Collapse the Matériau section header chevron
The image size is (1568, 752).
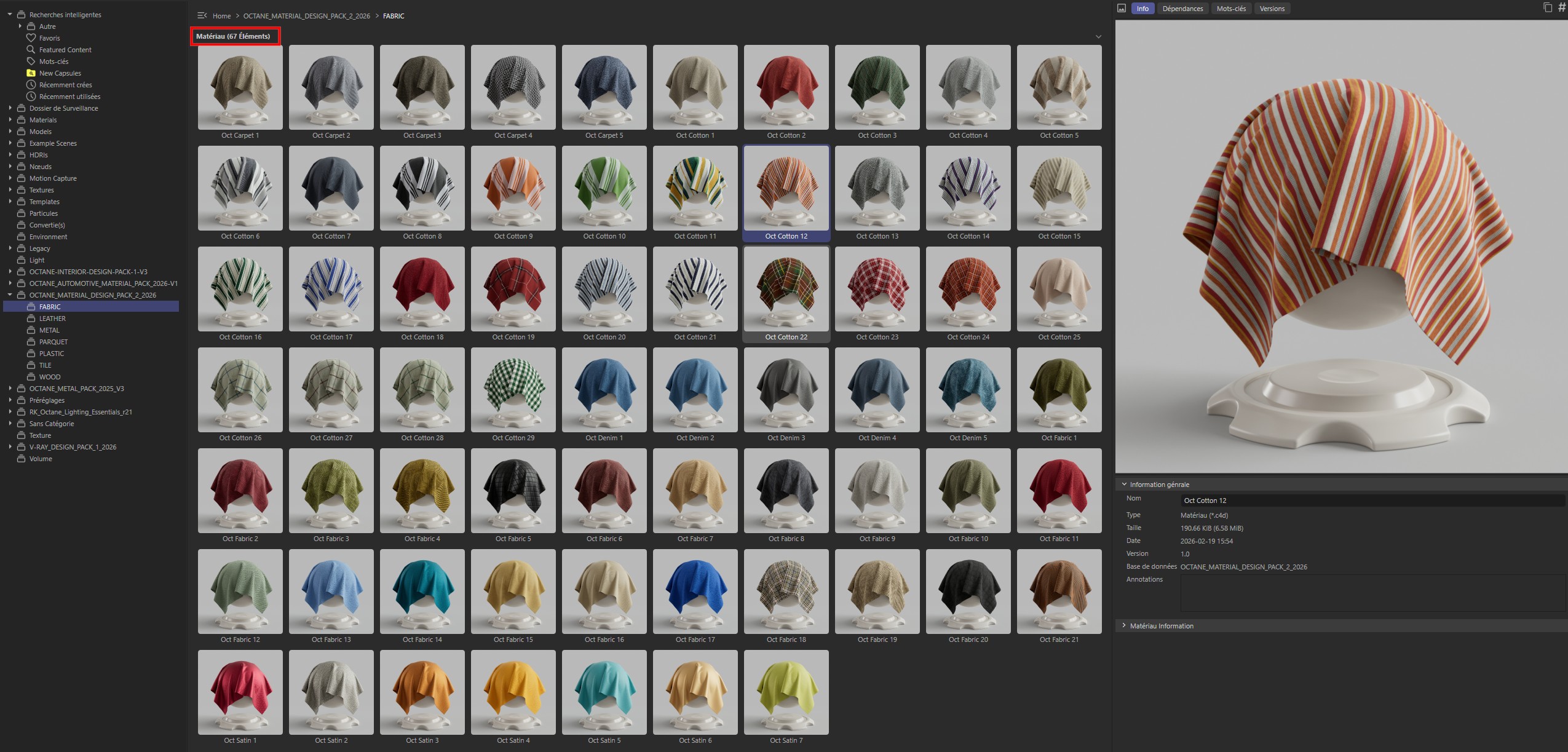click(1098, 36)
